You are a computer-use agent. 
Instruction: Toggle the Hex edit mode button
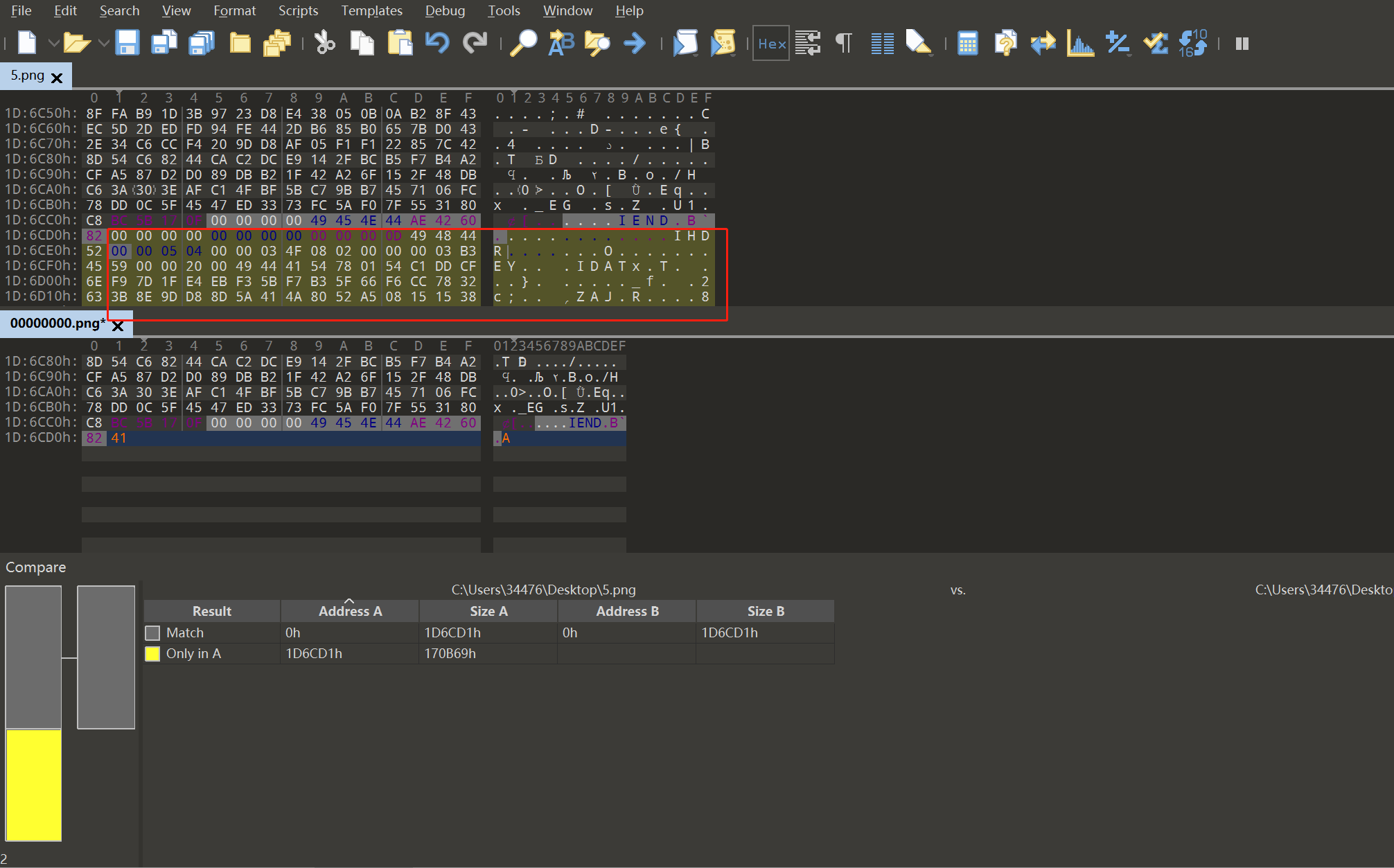pyautogui.click(x=771, y=44)
